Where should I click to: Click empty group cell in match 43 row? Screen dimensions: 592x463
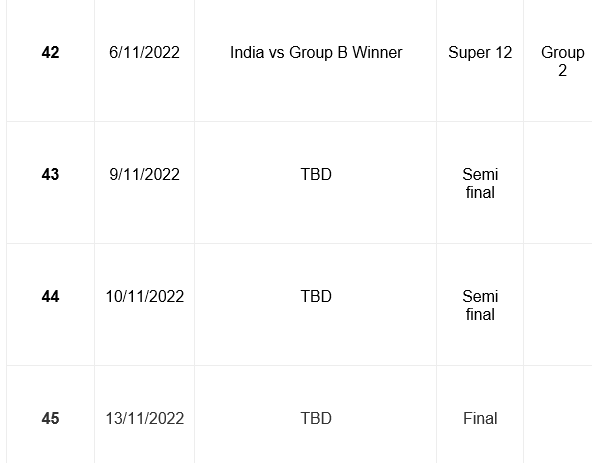pos(558,183)
